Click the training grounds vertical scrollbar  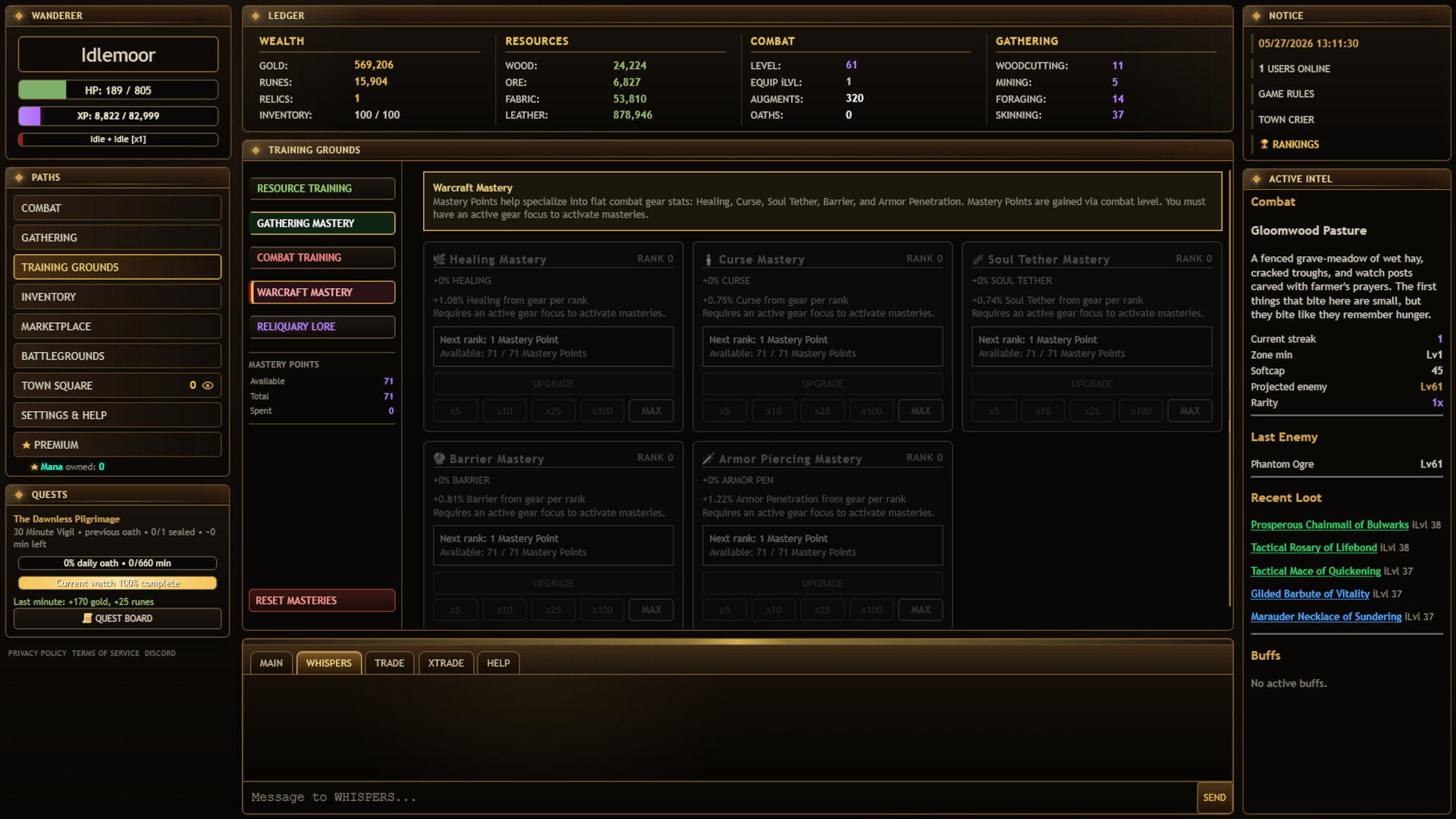1229,388
